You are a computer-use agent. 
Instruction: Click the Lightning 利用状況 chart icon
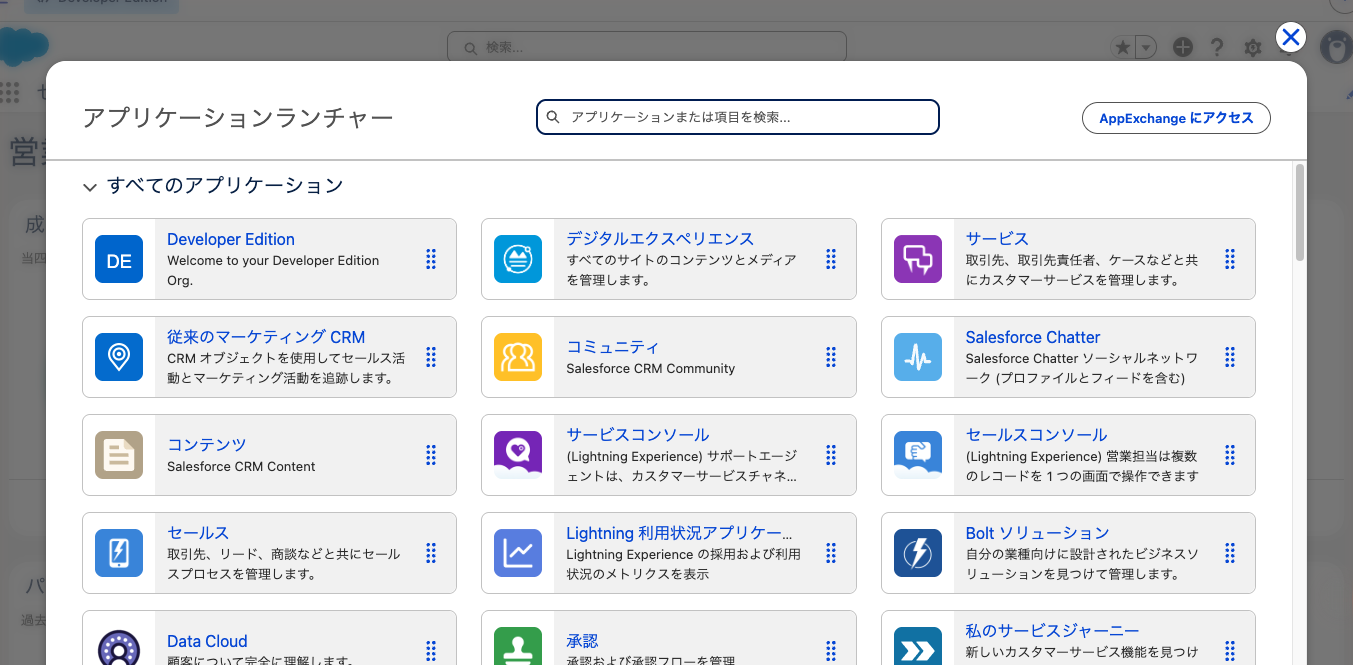tap(518, 553)
